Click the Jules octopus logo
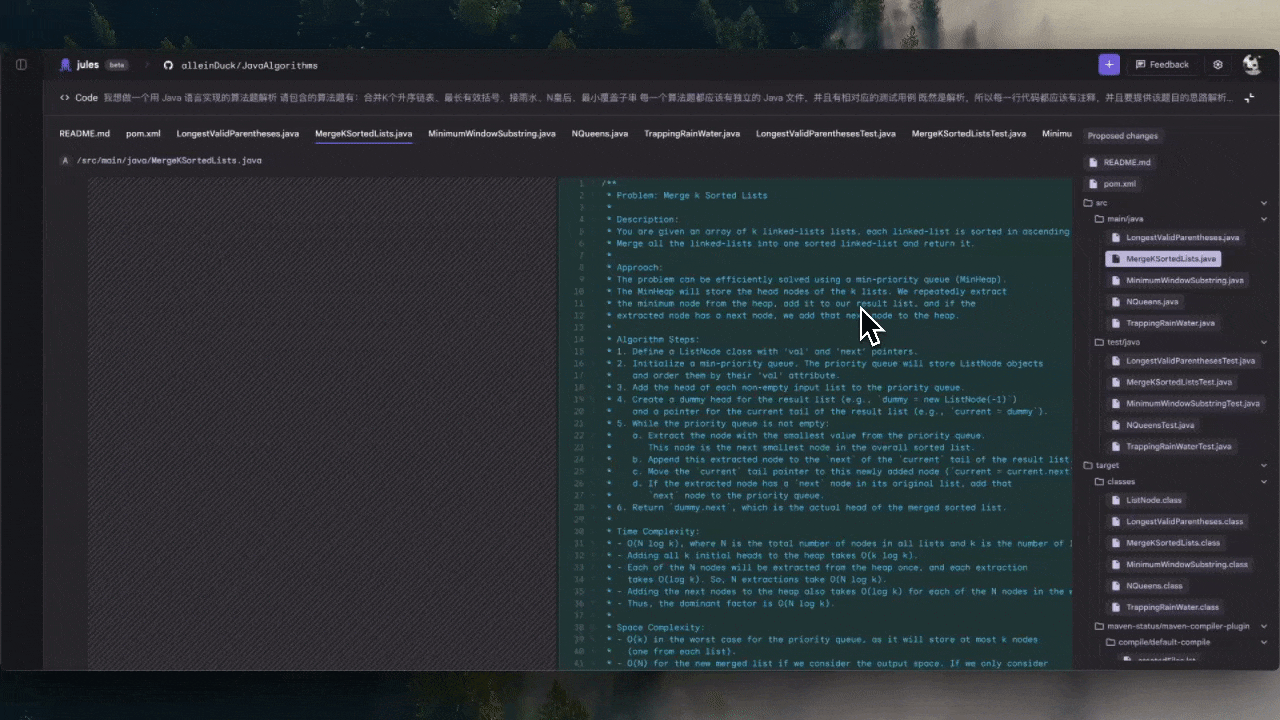1280x720 pixels. click(x=66, y=65)
